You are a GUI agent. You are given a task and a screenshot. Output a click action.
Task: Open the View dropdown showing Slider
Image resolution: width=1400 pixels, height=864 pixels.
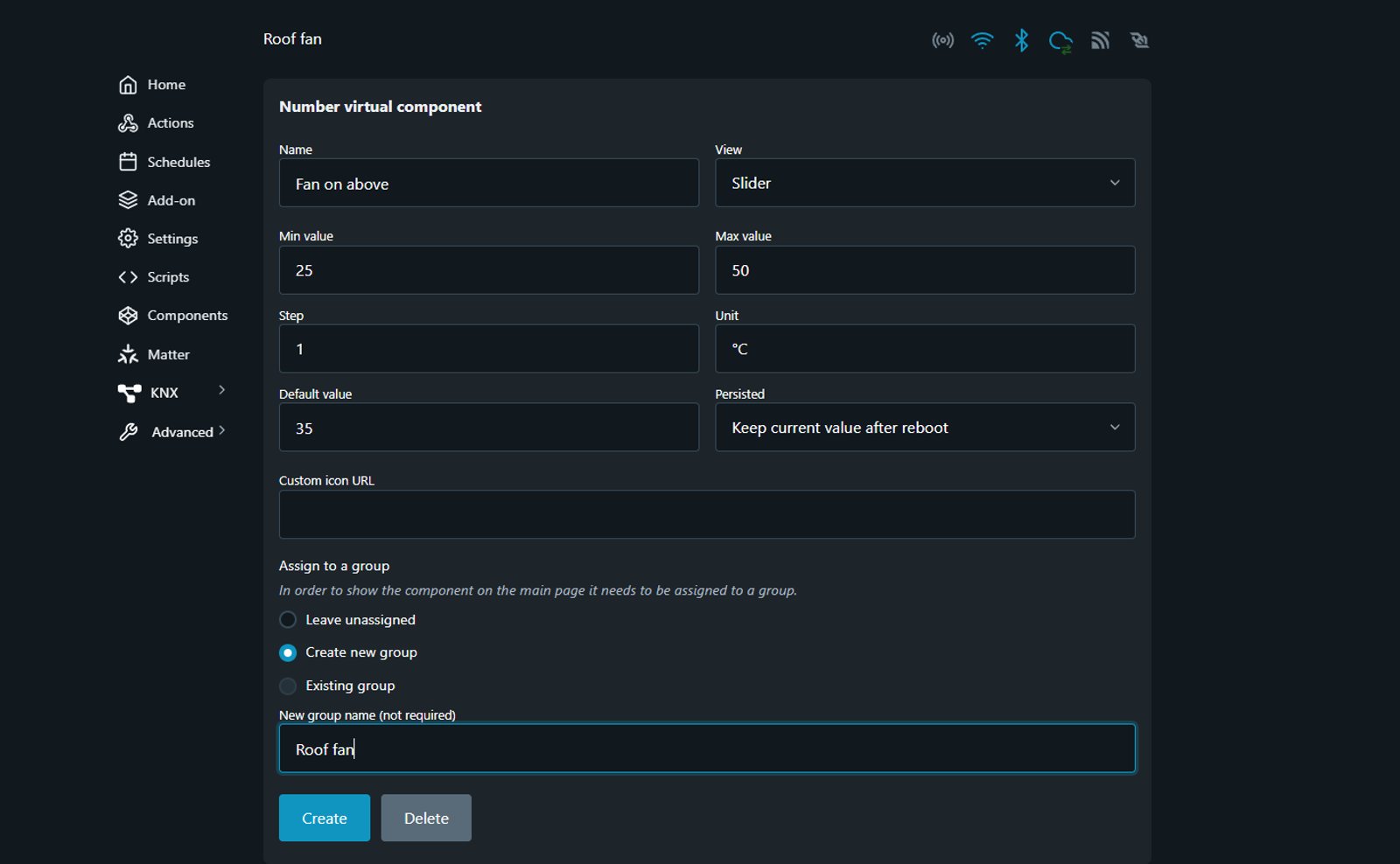point(925,183)
